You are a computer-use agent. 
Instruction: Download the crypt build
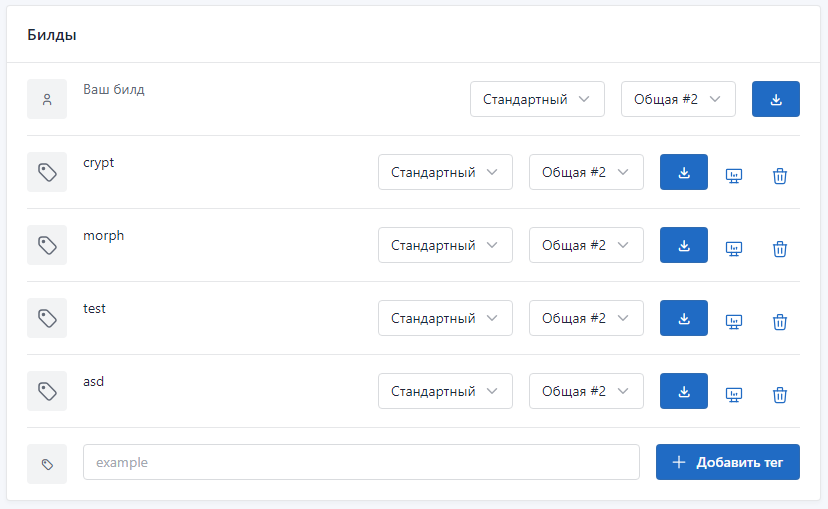point(684,172)
